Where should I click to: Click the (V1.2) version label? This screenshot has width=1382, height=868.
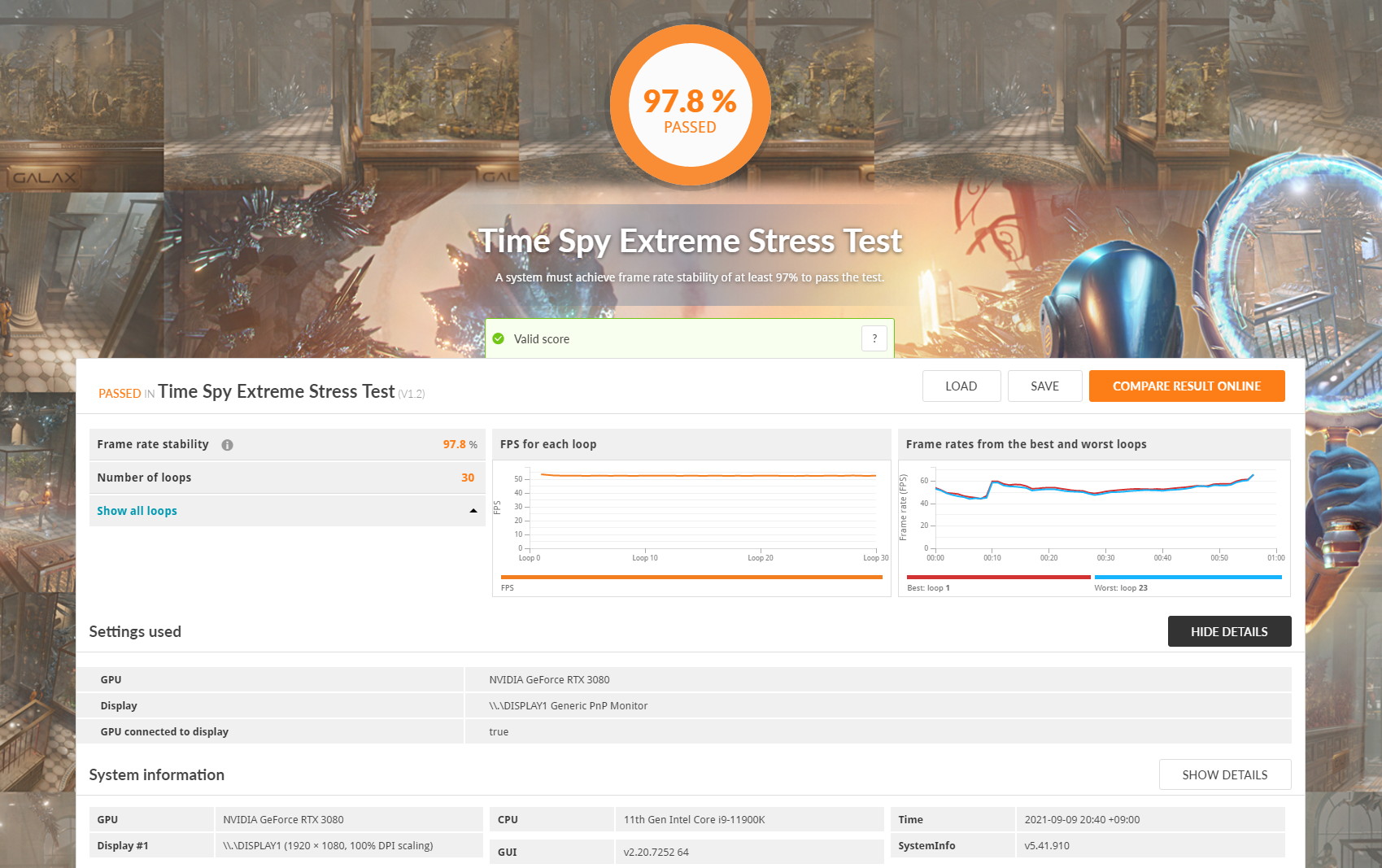point(412,394)
